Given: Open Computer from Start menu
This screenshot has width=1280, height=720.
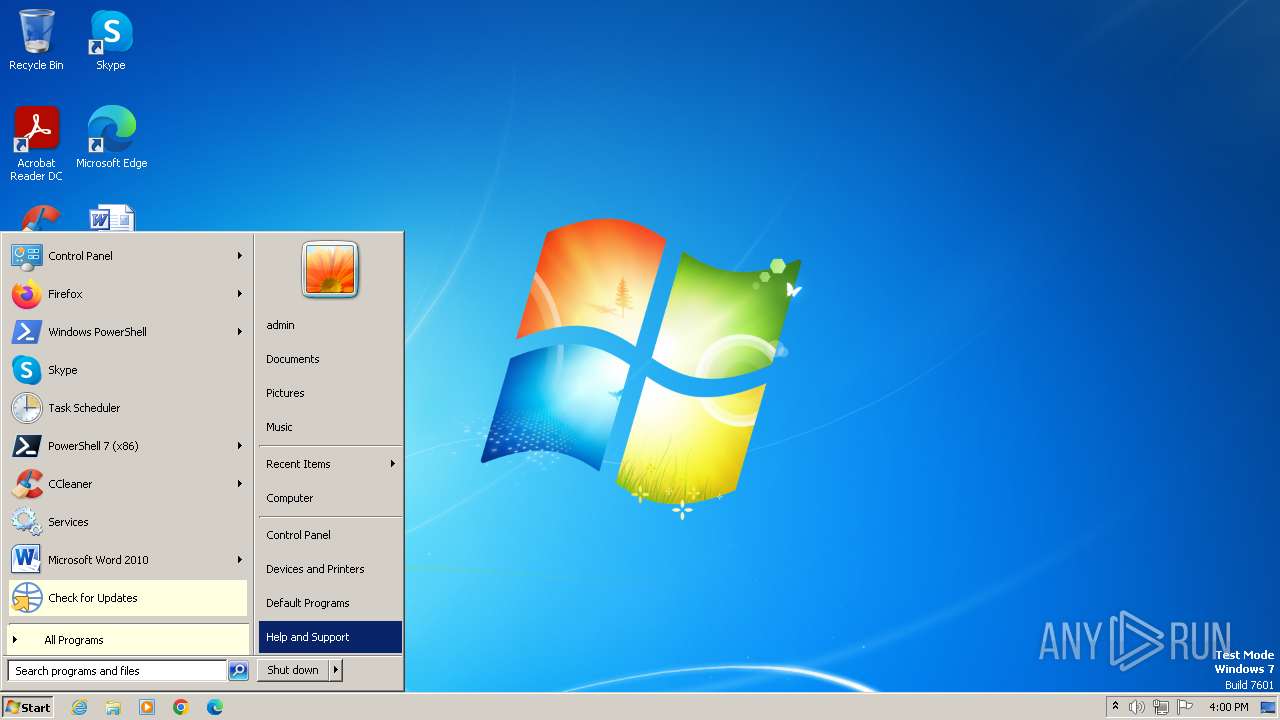Looking at the screenshot, I should (330, 498).
